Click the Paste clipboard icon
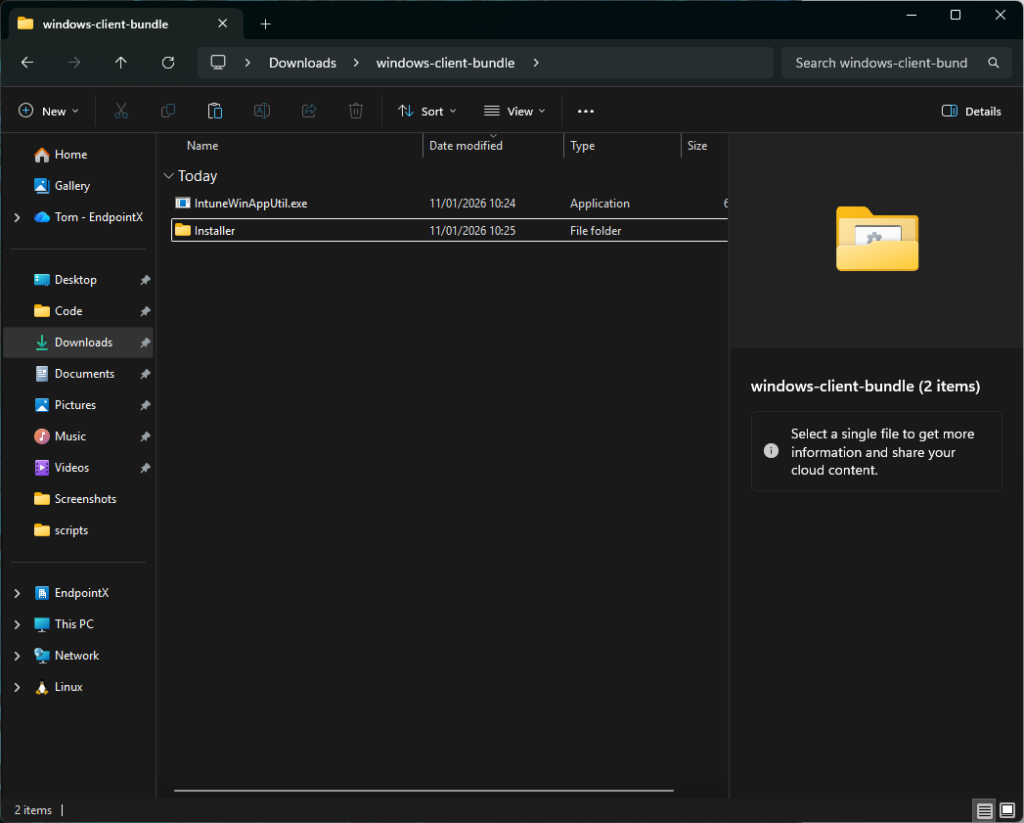This screenshot has height=823, width=1024. (x=215, y=111)
